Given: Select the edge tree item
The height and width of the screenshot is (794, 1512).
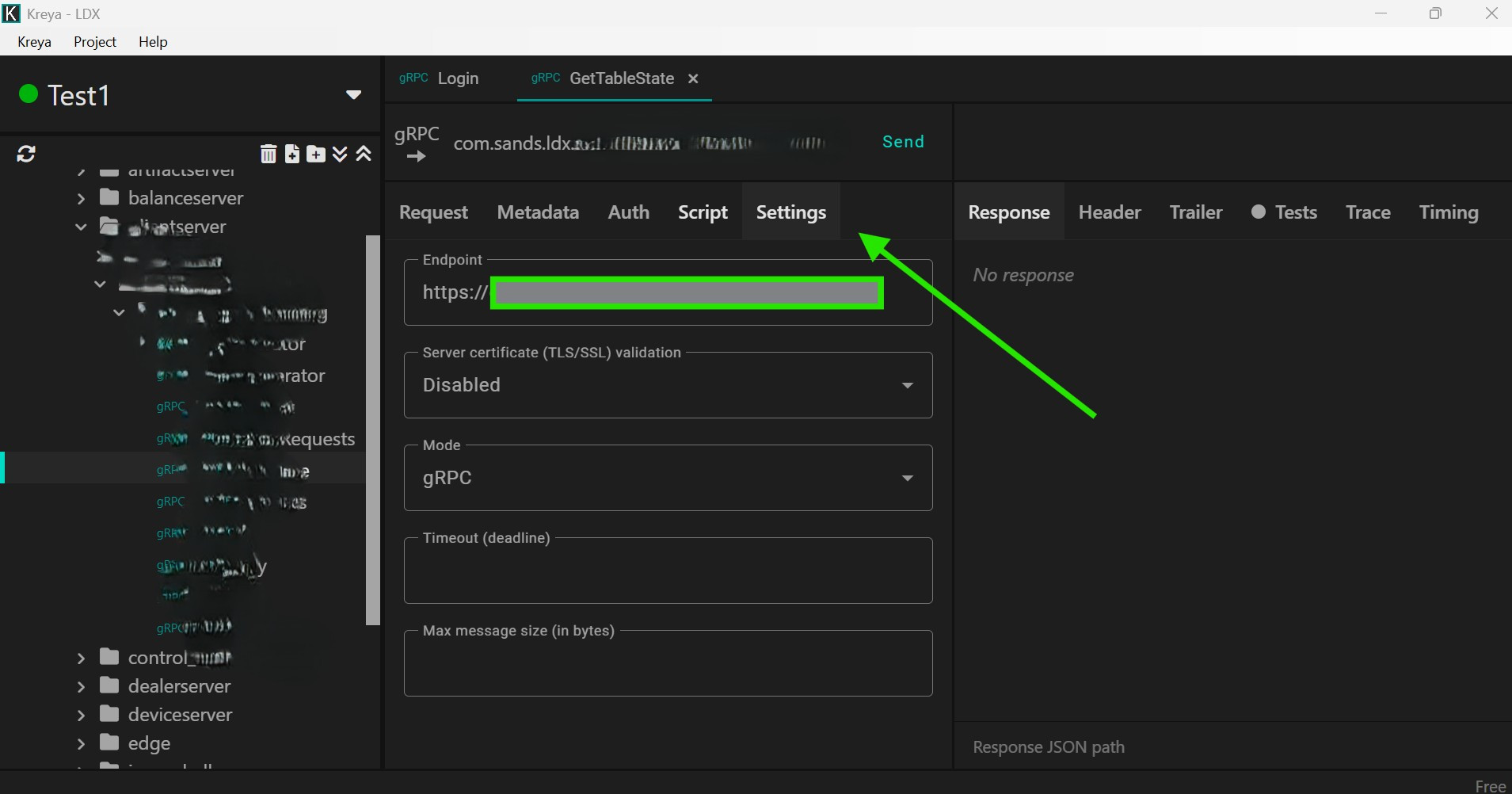Looking at the screenshot, I should [149, 743].
